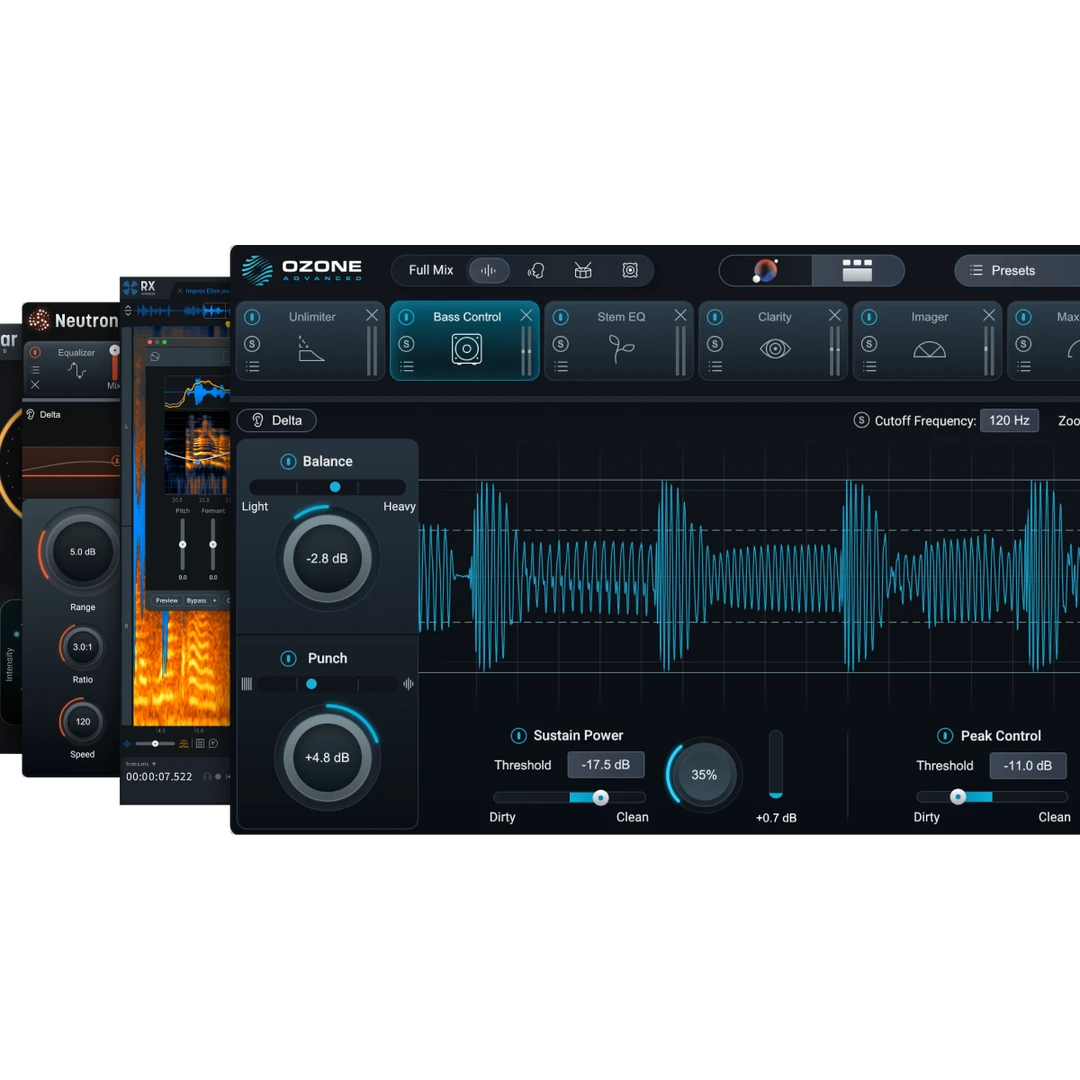Solo the Clarity module
Screen dimensions: 1080x1080
pyautogui.click(x=715, y=344)
